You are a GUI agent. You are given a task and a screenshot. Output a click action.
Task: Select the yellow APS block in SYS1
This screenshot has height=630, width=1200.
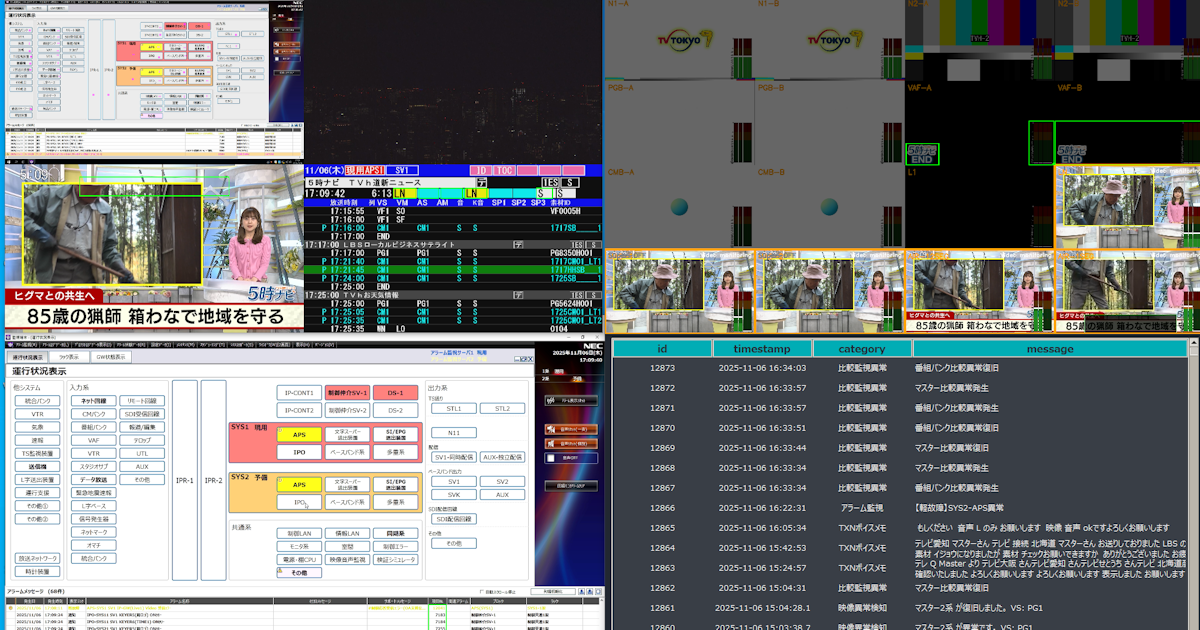pos(299,434)
